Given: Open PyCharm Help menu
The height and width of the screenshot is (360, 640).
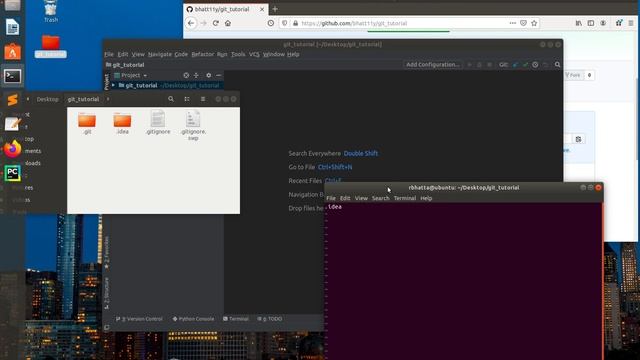Looking at the screenshot, I should click(293, 54).
